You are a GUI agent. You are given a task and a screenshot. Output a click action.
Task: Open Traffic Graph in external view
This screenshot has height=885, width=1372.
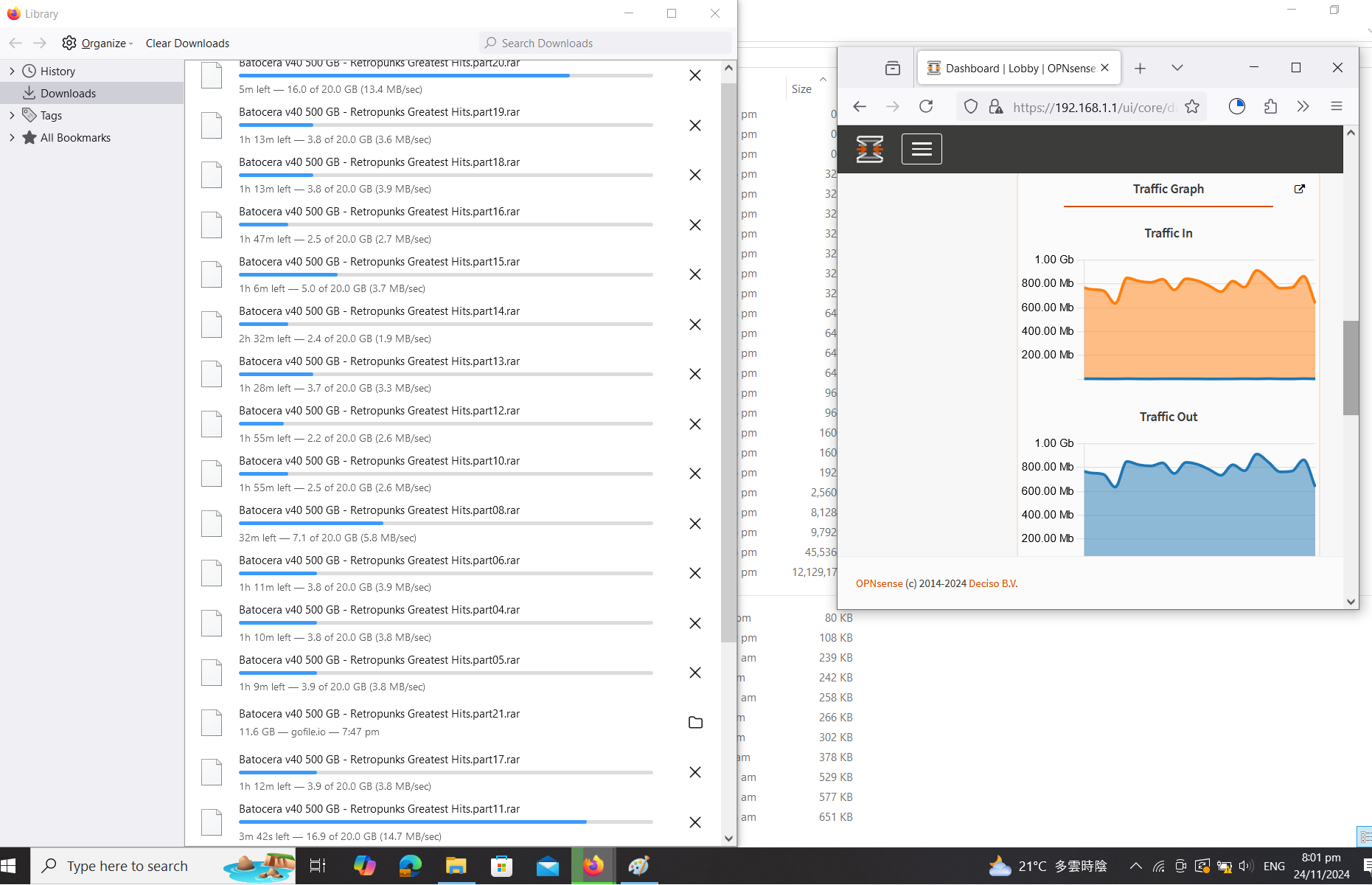pos(1300,189)
